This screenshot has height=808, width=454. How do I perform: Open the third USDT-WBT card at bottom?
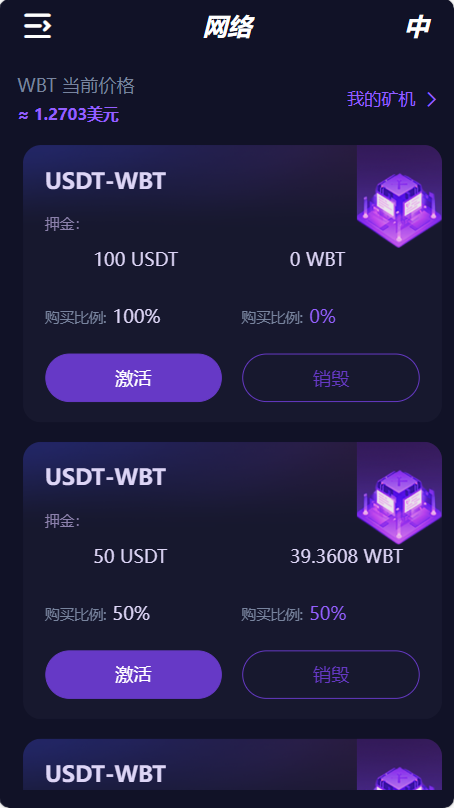pyautogui.click(x=106, y=774)
